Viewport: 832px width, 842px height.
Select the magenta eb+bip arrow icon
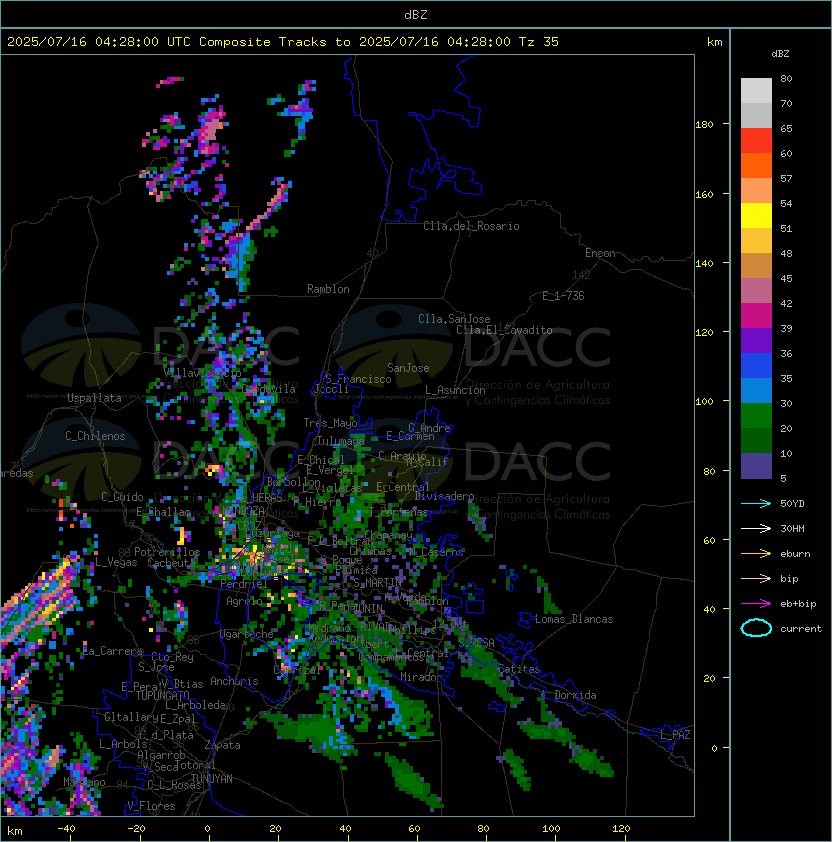[756, 604]
